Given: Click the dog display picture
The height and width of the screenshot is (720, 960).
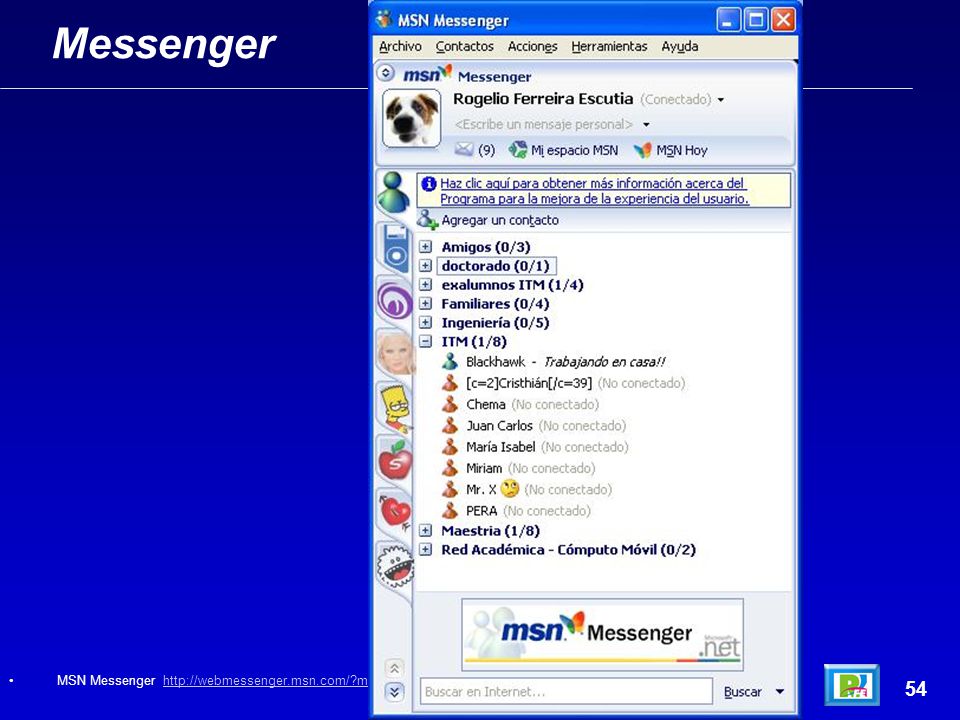Looking at the screenshot, I should click(411, 118).
